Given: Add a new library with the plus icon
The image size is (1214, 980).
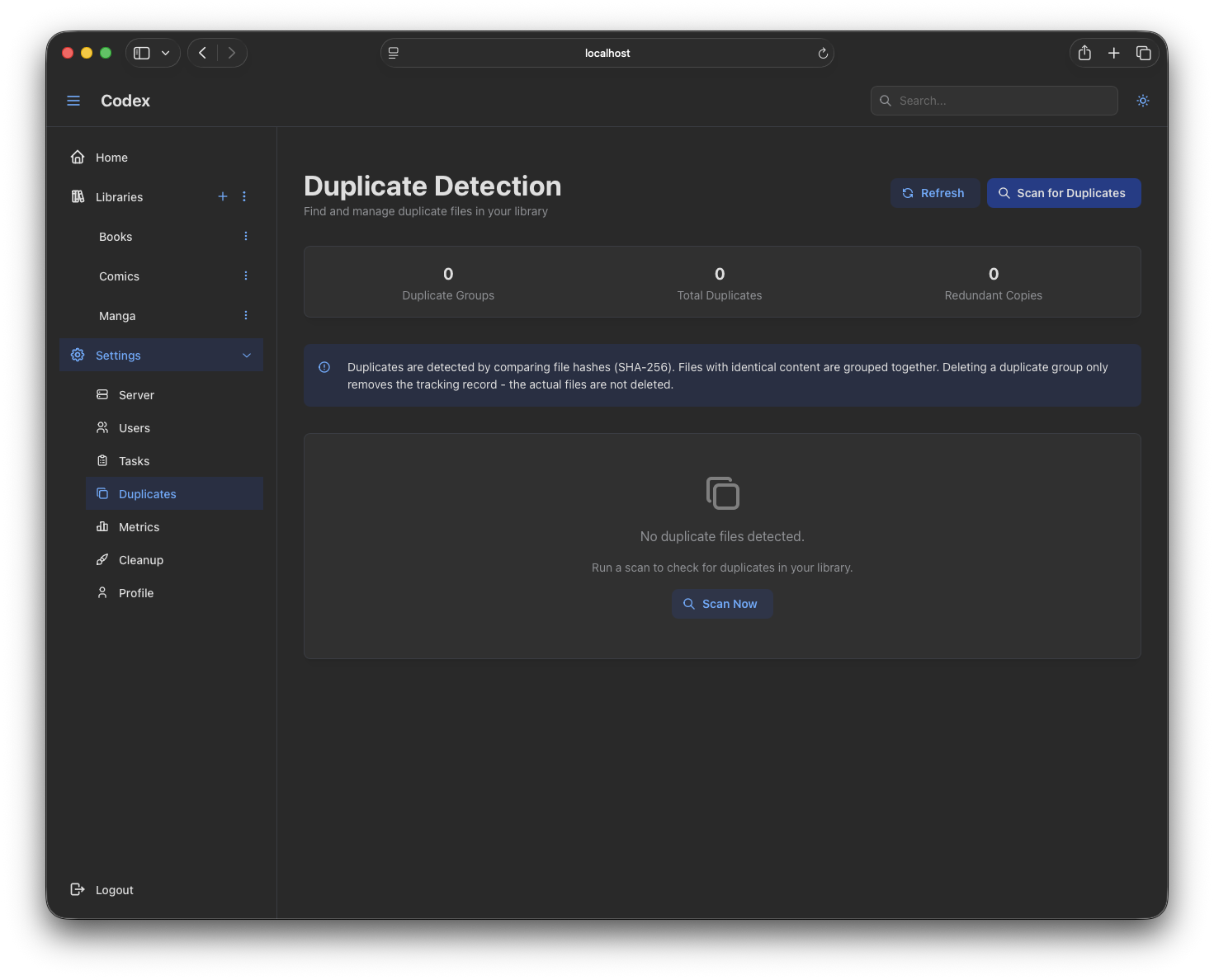Looking at the screenshot, I should [222, 196].
